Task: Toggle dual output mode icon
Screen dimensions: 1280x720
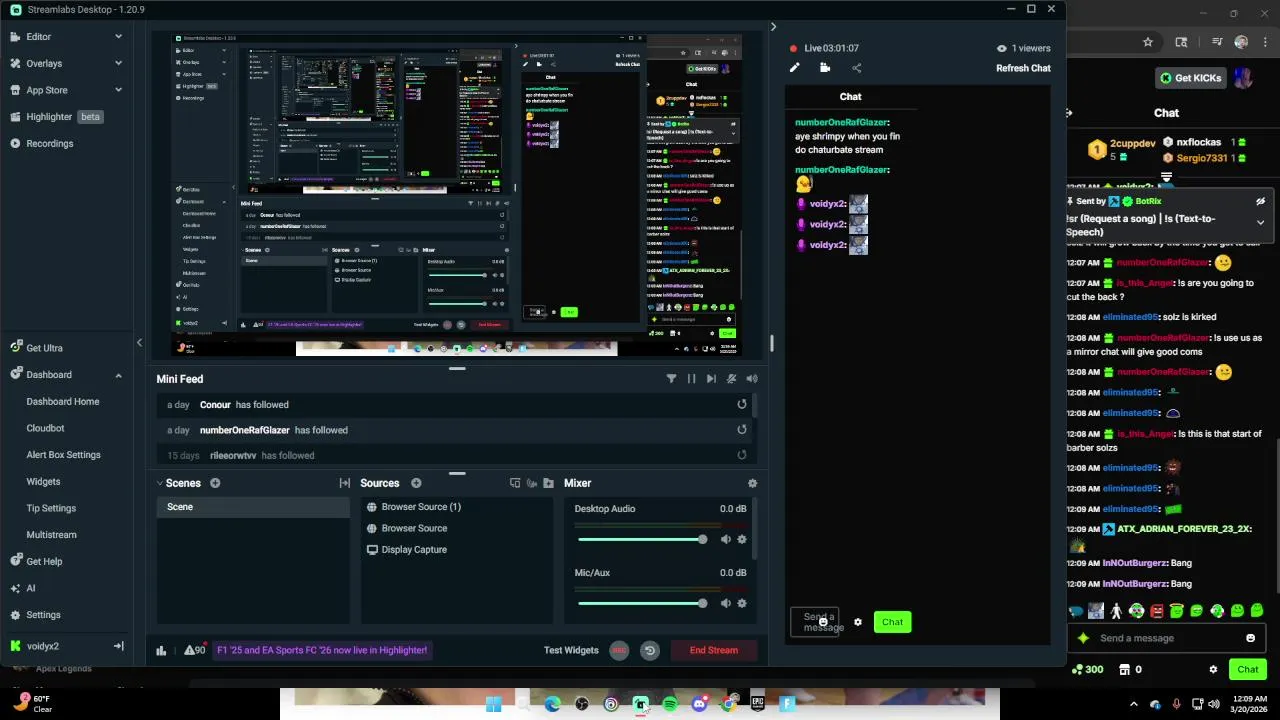Action: pyautogui.click(x=515, y=483)
